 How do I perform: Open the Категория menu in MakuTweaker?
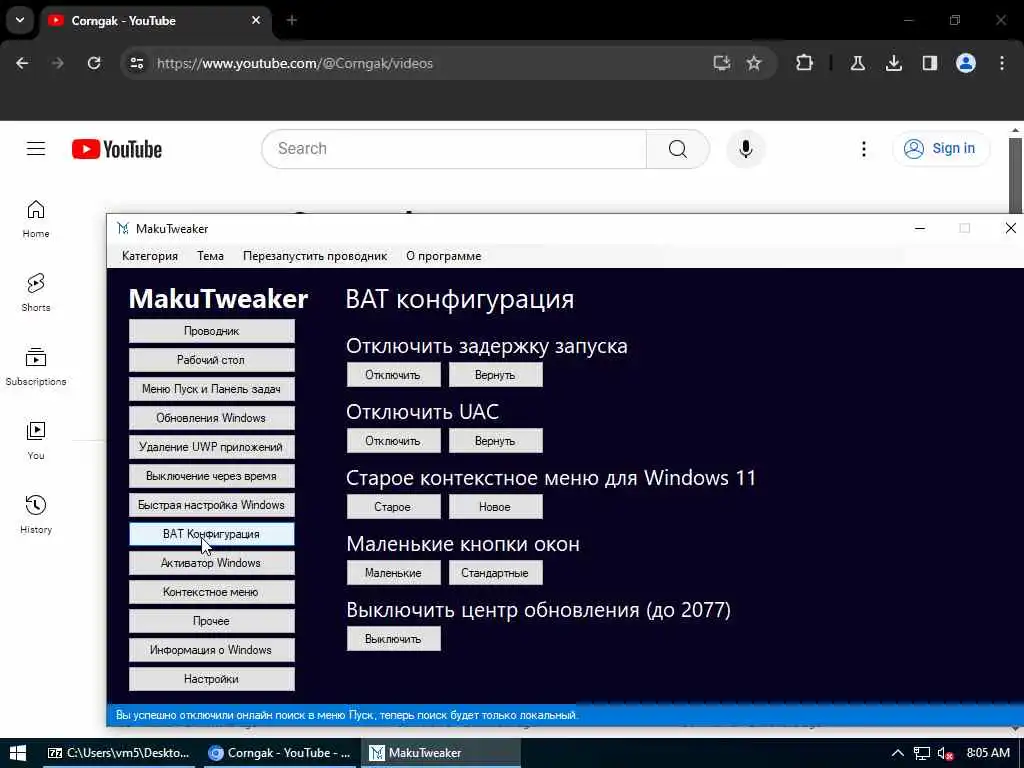click(x=150, y=256)
